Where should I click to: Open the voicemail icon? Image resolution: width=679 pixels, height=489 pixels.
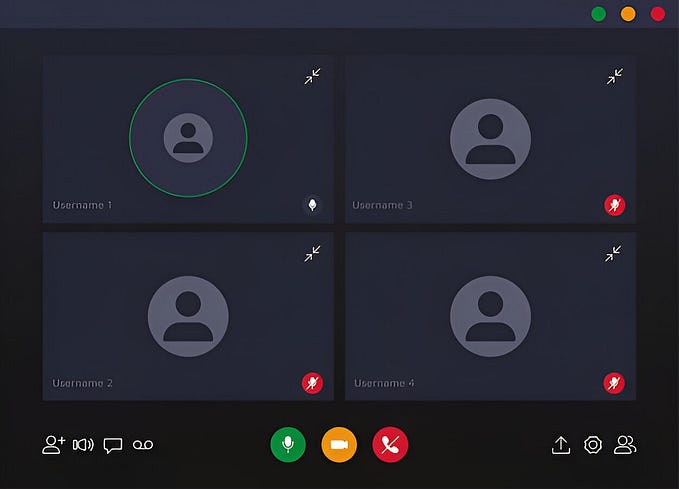pos(143,445)
